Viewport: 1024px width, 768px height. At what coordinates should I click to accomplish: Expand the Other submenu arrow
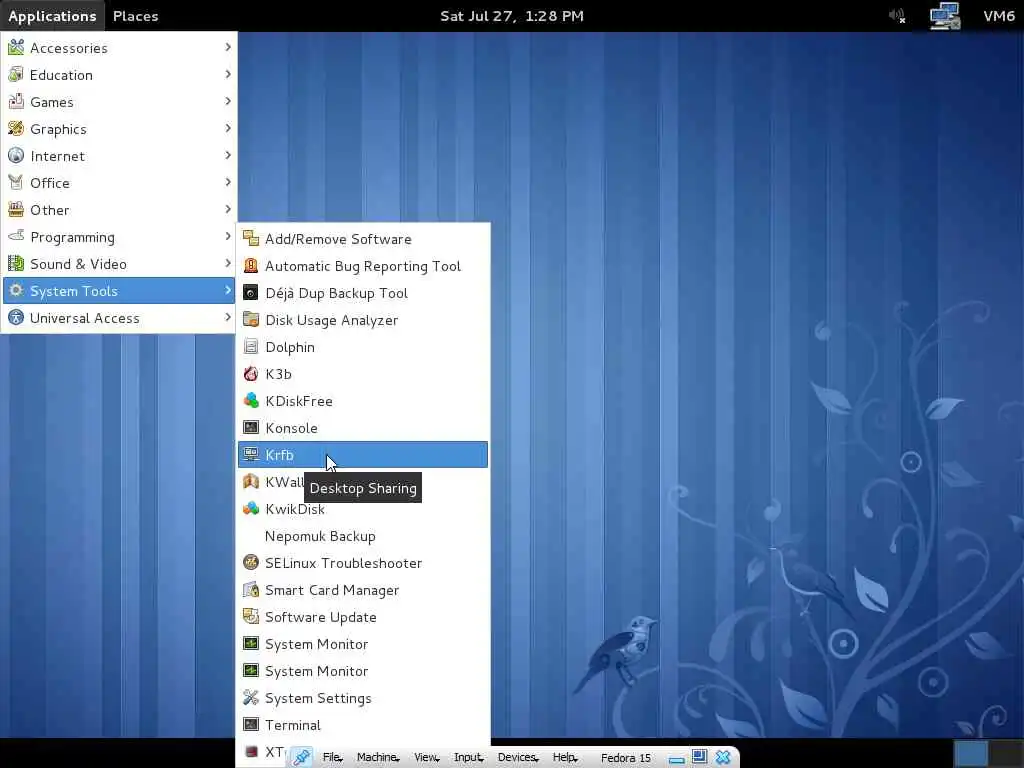pos(228,209)
